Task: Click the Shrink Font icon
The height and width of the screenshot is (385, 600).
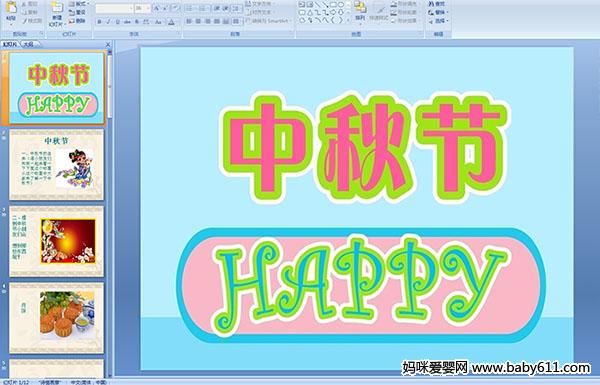Action: click(165, 8)
